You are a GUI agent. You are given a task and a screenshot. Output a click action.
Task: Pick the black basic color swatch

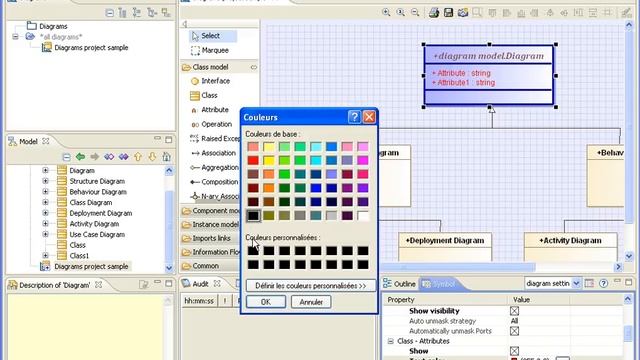(x=253, y=216)
